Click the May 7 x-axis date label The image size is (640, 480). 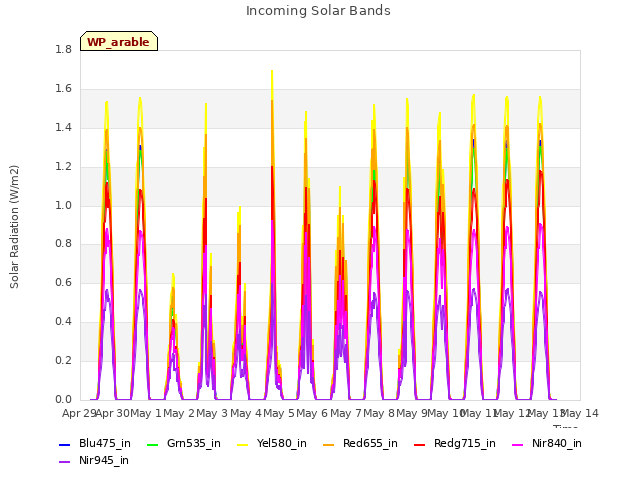click(x=346, y=413)
